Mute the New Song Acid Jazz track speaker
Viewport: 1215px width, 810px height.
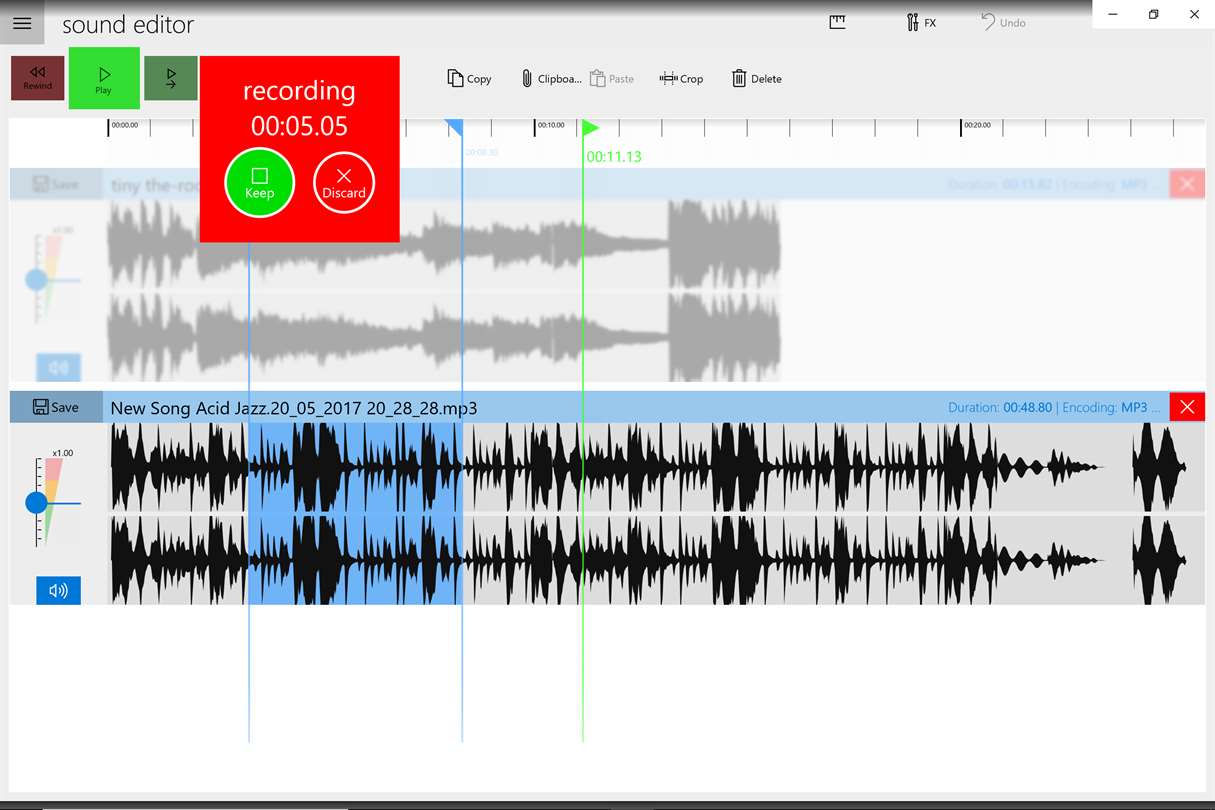point(58,590)
